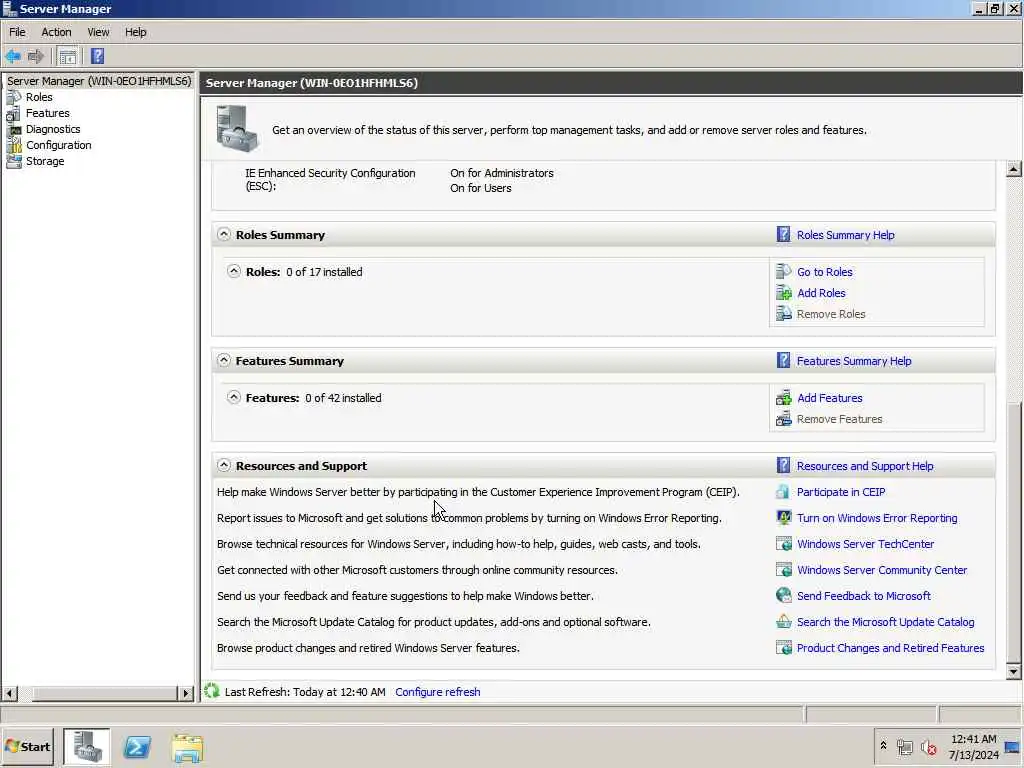Collapse the Features Summary section
Screen dimensions: 1024x768
tap(223, 360)
